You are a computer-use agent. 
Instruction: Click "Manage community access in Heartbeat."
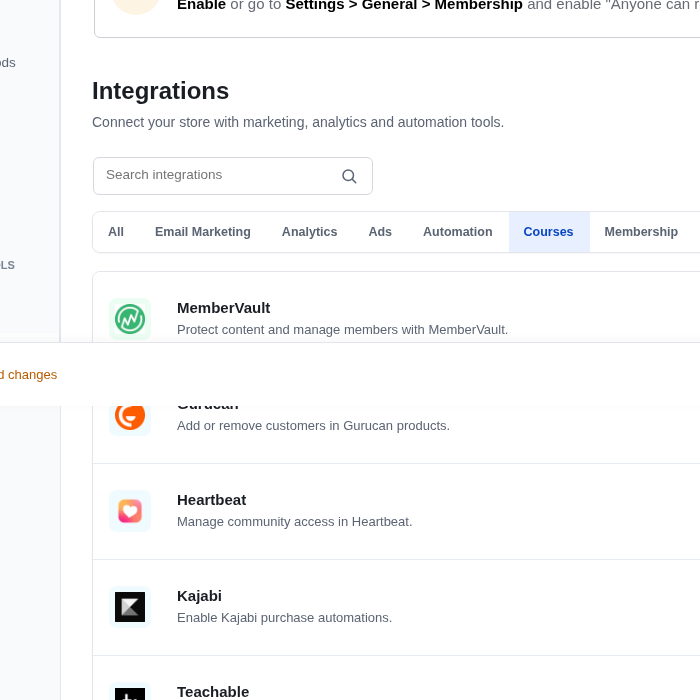295,522
